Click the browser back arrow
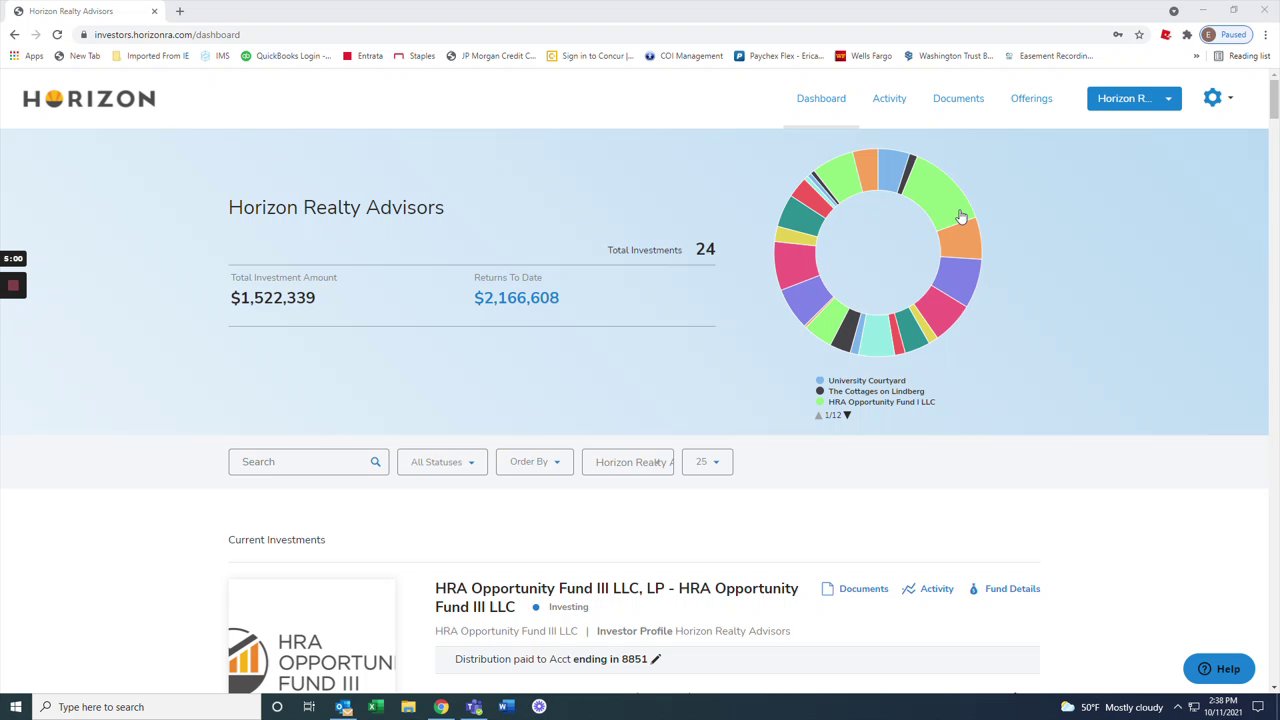Image resolution: width=1280 pixels, height=720 pixels. tap(14, 35)
